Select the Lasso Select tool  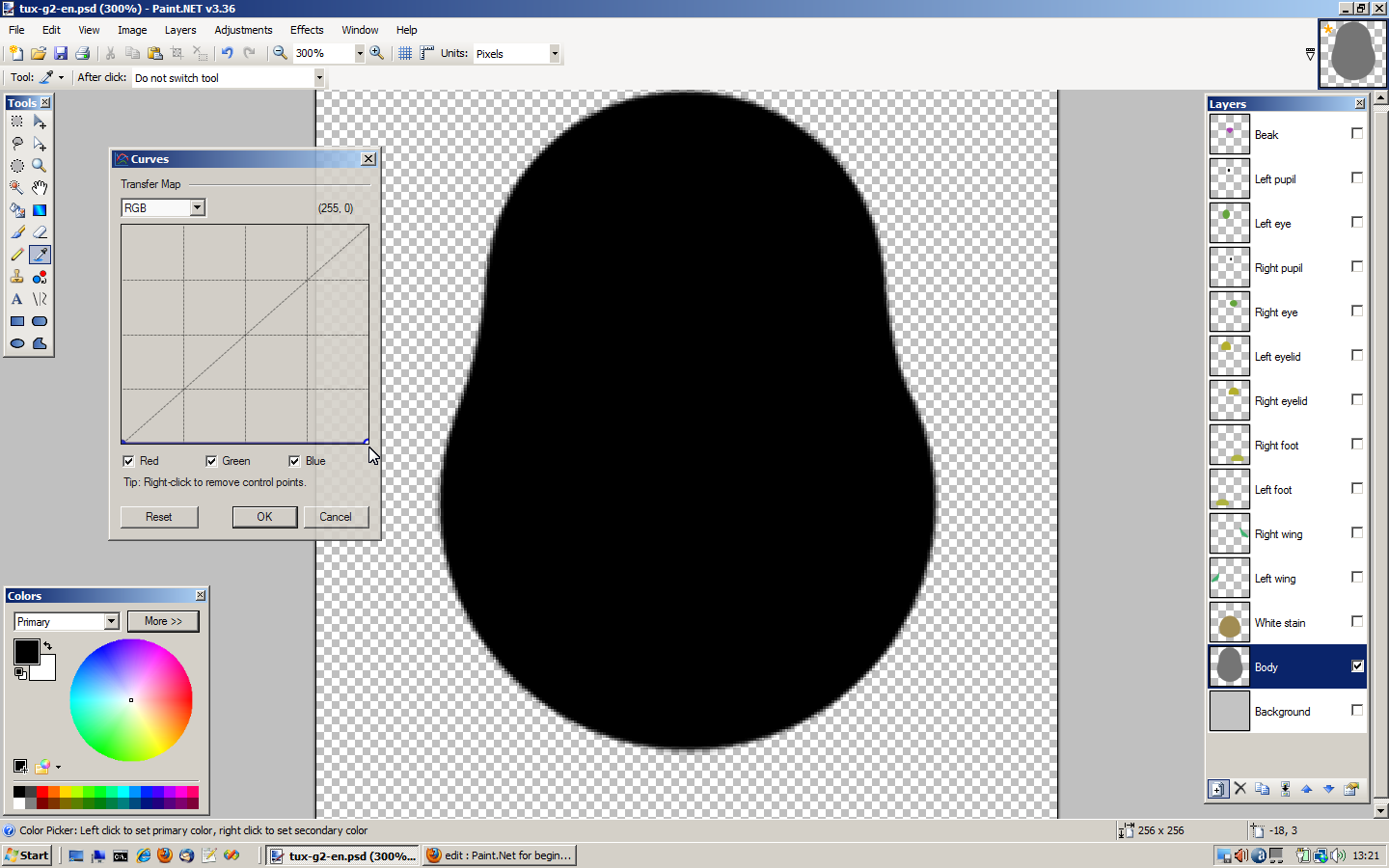[x=17, y=144]
